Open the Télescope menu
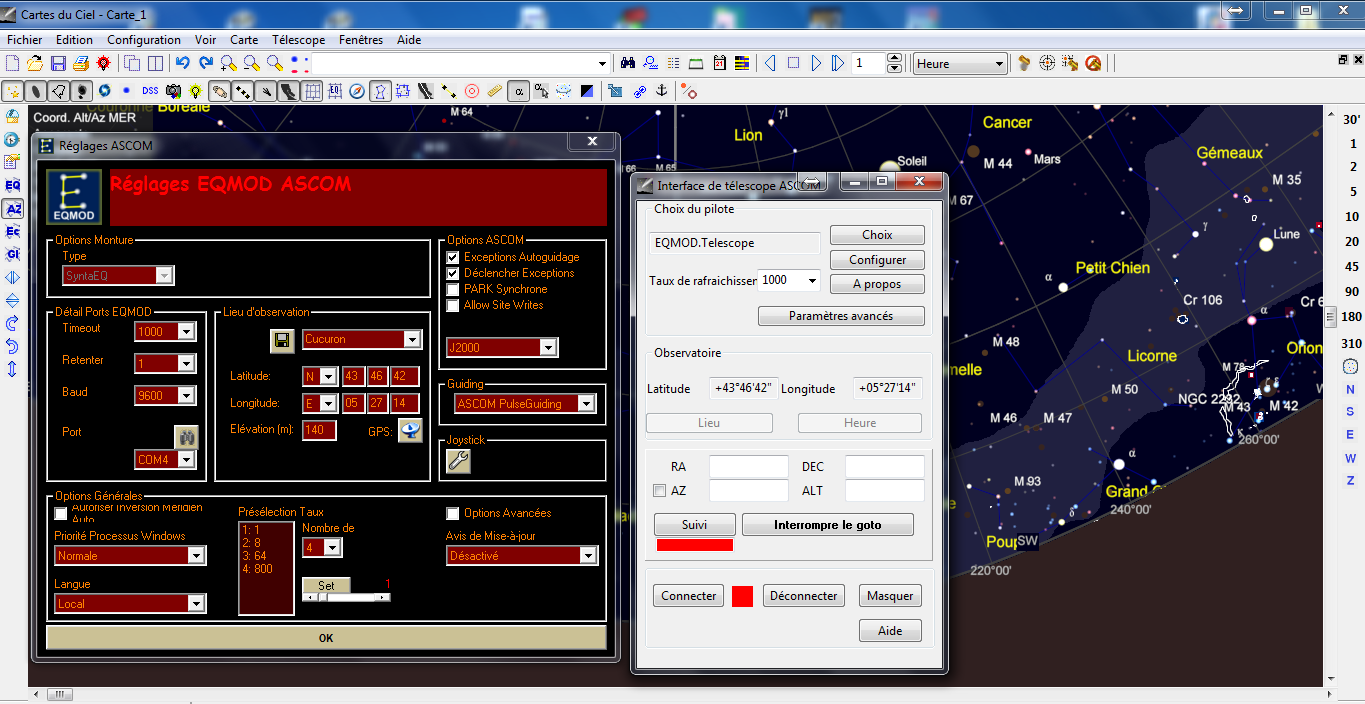Image resolution: width=1365 pixels, height=704 pixels. pyautogui.click(x=298, y=40)
